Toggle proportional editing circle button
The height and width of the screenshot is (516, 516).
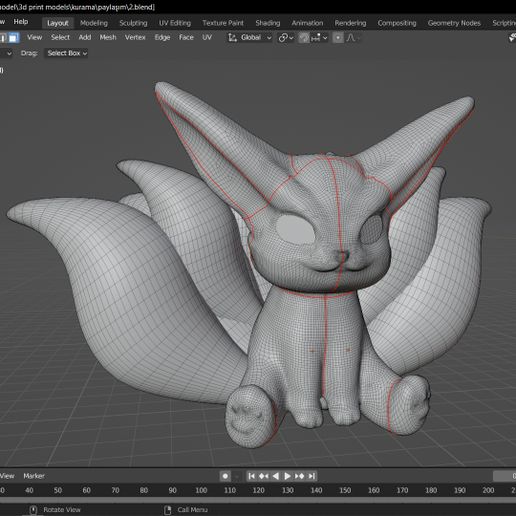[x=338, y=38]
